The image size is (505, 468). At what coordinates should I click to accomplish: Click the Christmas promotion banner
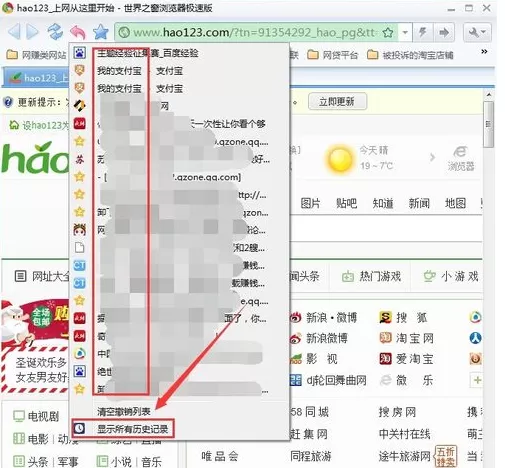[35, 347]
